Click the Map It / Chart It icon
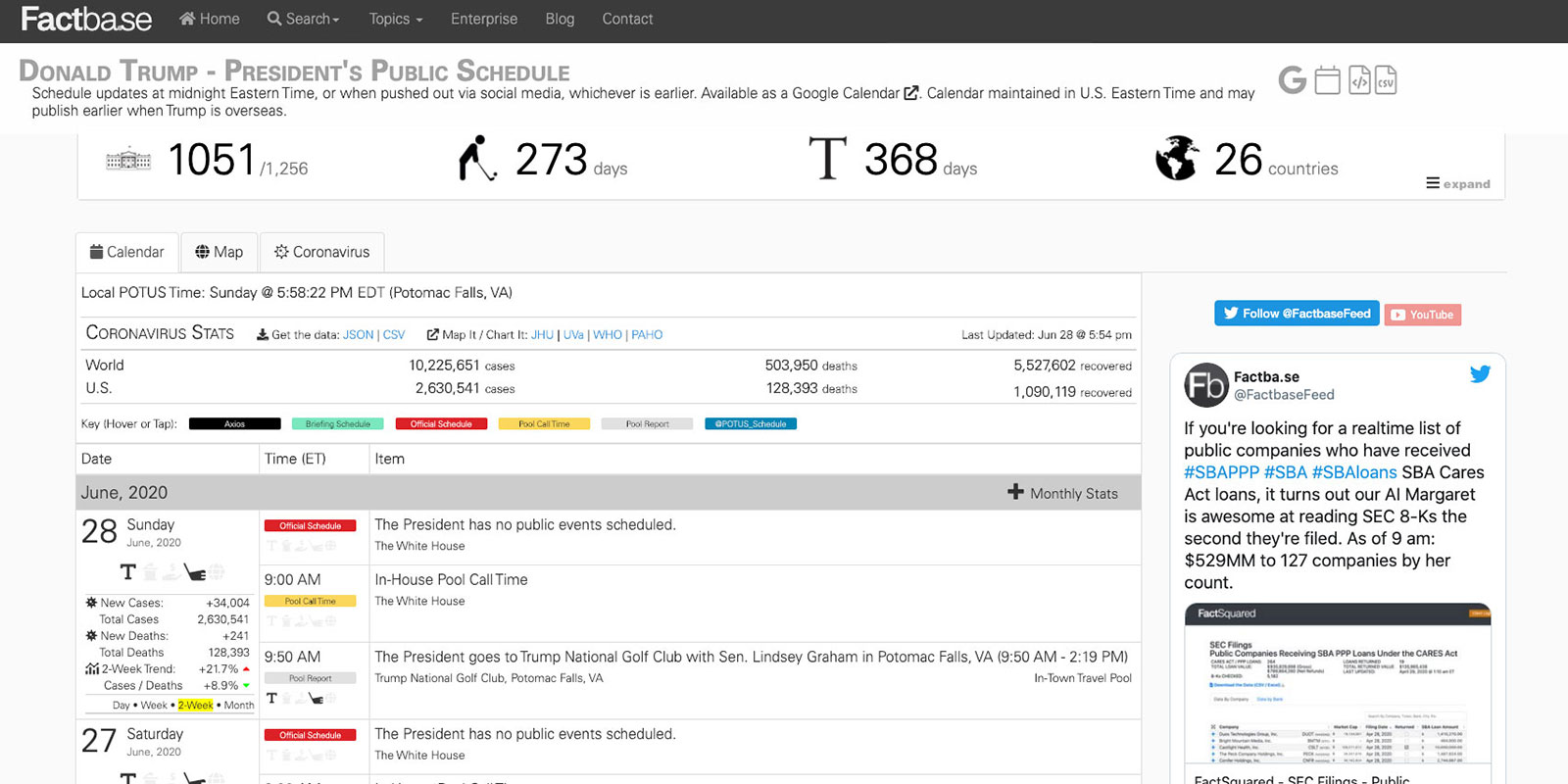1568x784 pixels. point(433,335)
